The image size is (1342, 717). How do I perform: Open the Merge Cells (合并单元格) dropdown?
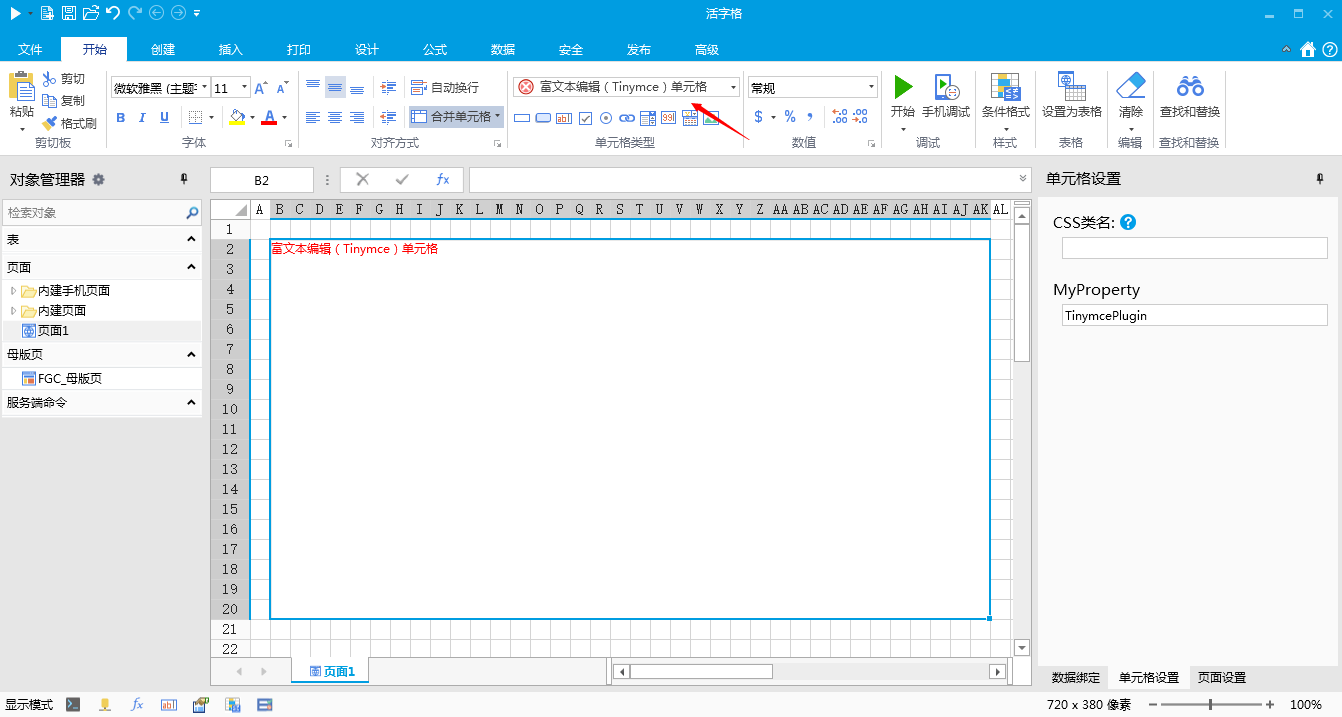point(498,117)
